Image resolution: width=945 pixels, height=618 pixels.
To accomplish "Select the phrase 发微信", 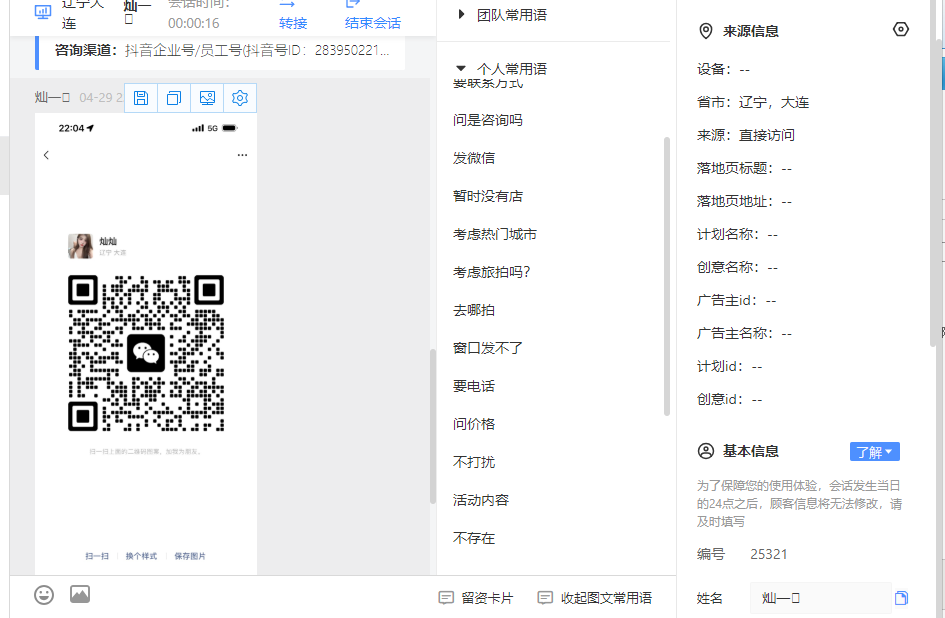I will point(474,158).
